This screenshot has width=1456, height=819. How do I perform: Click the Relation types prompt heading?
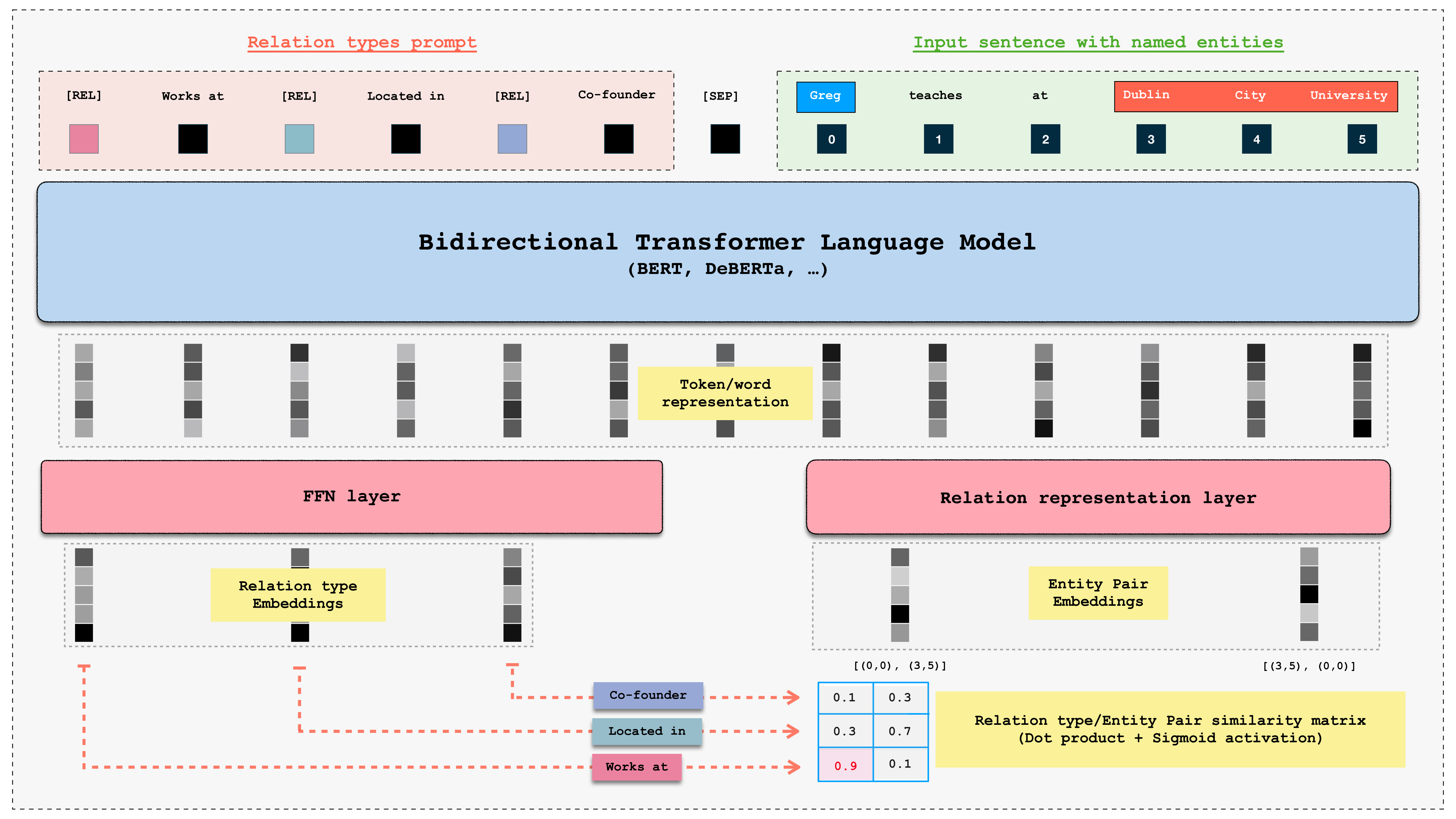click(362, 42)
